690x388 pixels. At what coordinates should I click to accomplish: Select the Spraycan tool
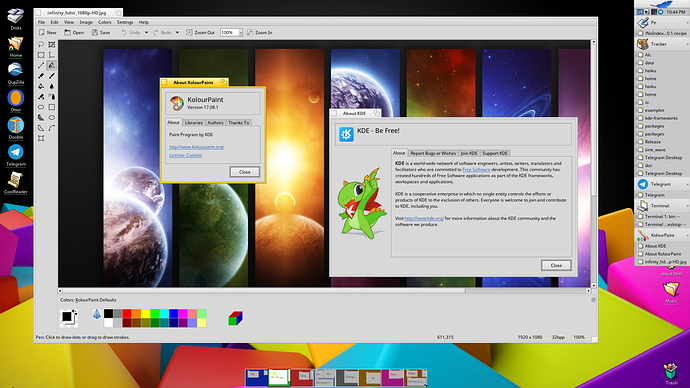[x=51, y=97]
